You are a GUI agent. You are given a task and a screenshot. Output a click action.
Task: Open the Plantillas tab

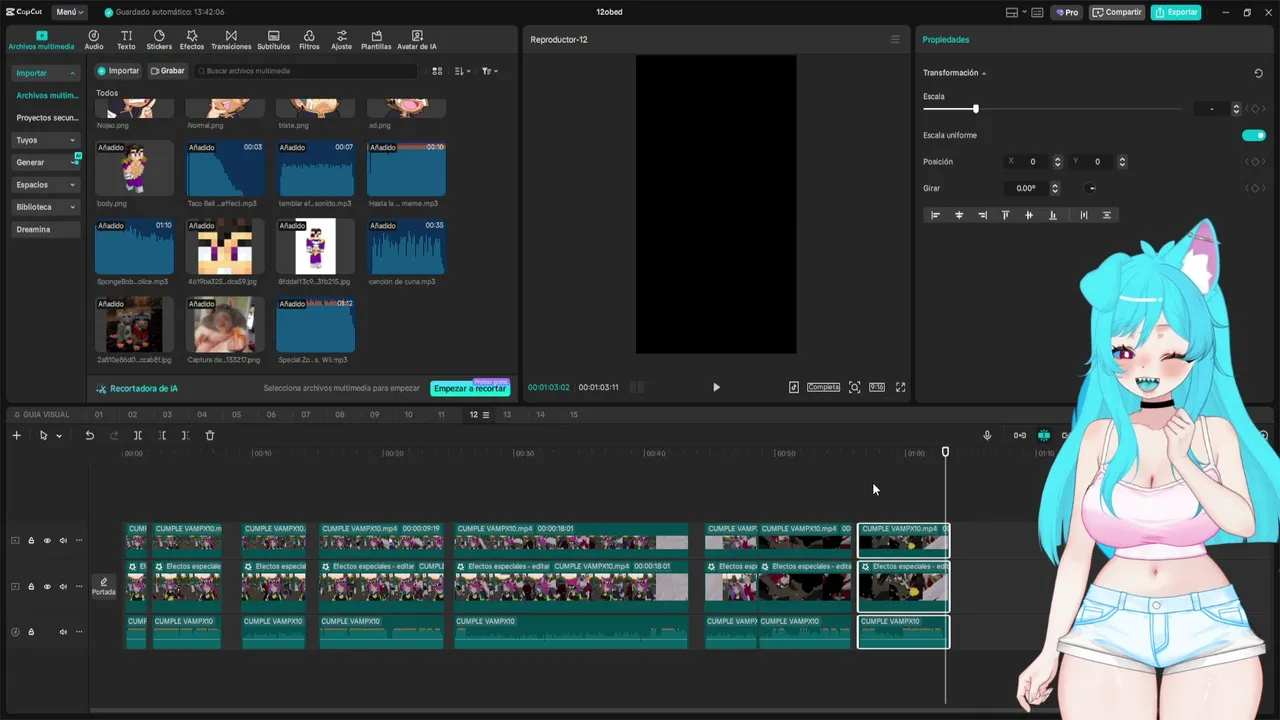tap(376, 40)
